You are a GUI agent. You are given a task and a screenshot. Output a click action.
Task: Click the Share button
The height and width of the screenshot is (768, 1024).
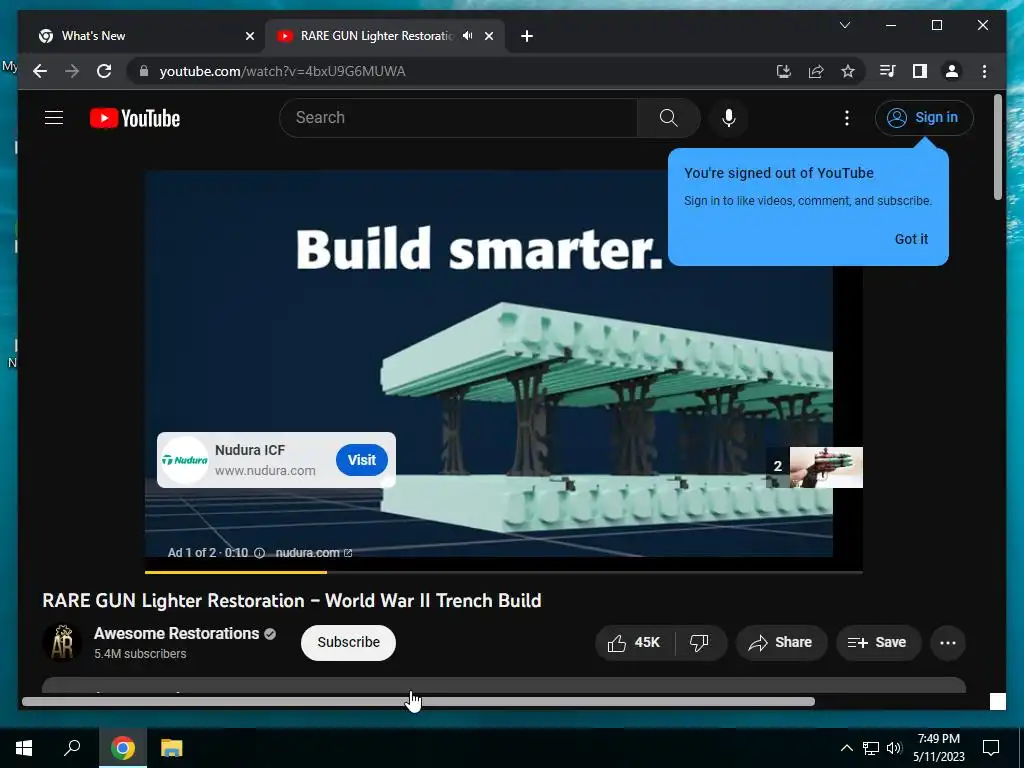781,643
